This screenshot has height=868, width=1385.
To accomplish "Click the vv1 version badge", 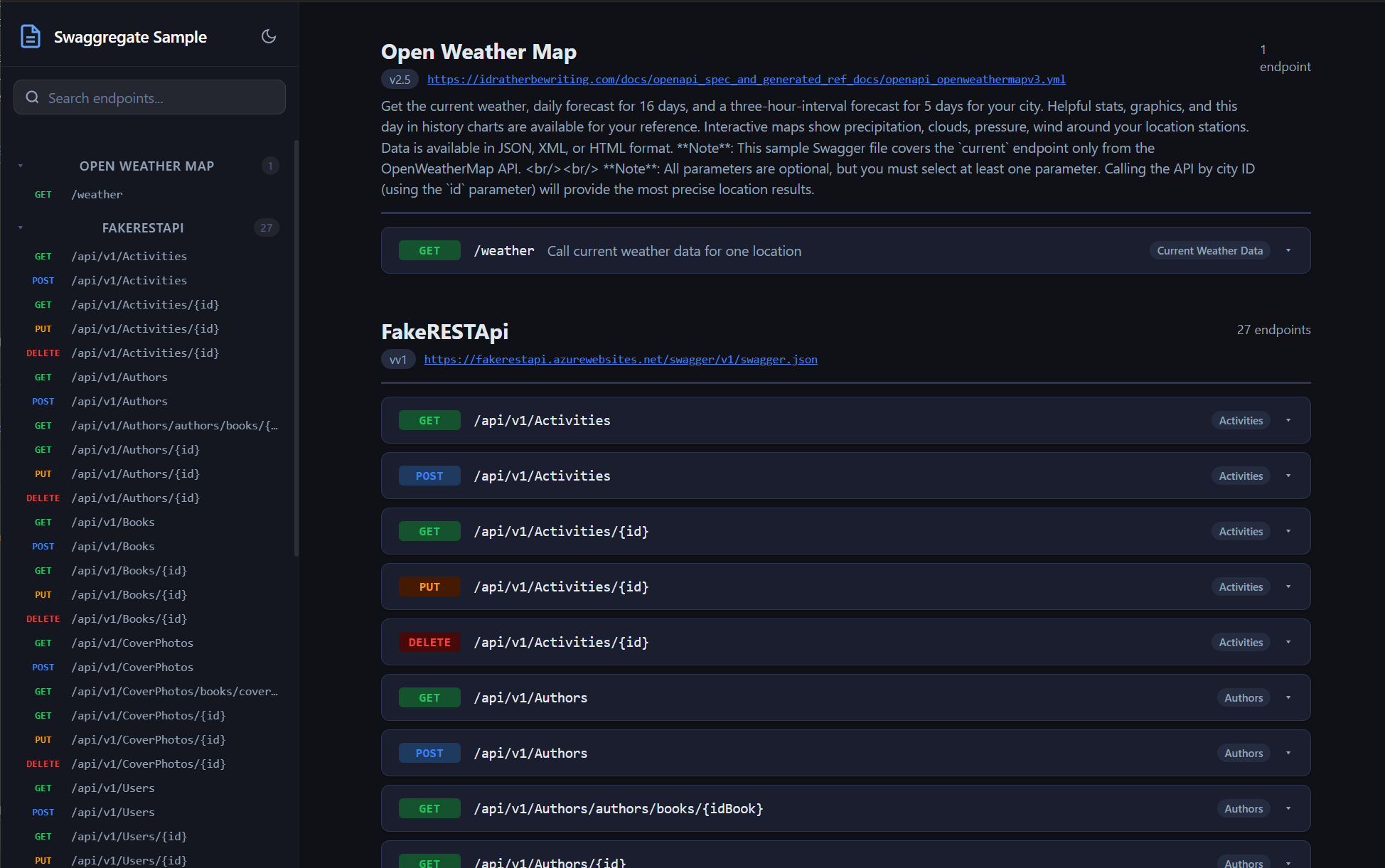I will (x=398, y=359).
